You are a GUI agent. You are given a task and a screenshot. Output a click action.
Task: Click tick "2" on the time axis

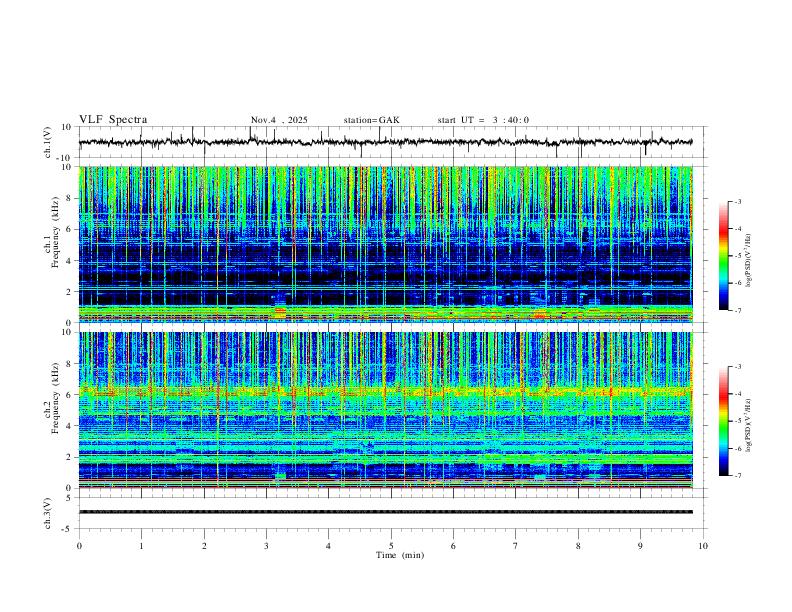coord(204,546)
